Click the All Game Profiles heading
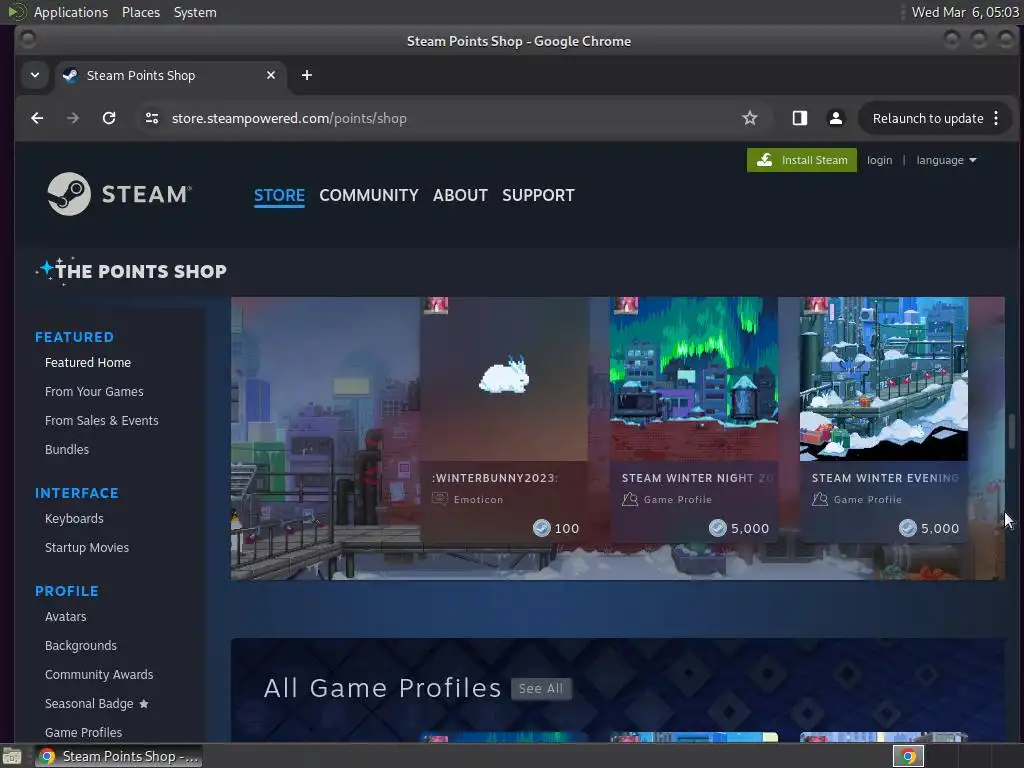The image size is (1024, 768). pos(382,688)
